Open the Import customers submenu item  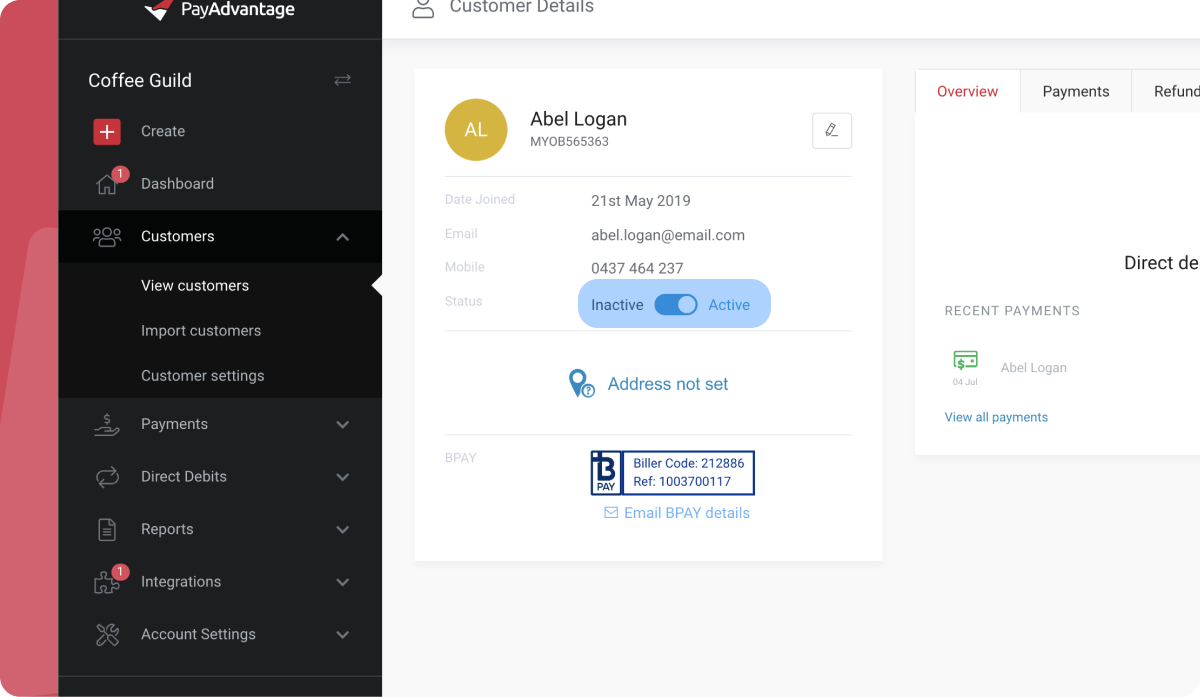coord(201,331)
